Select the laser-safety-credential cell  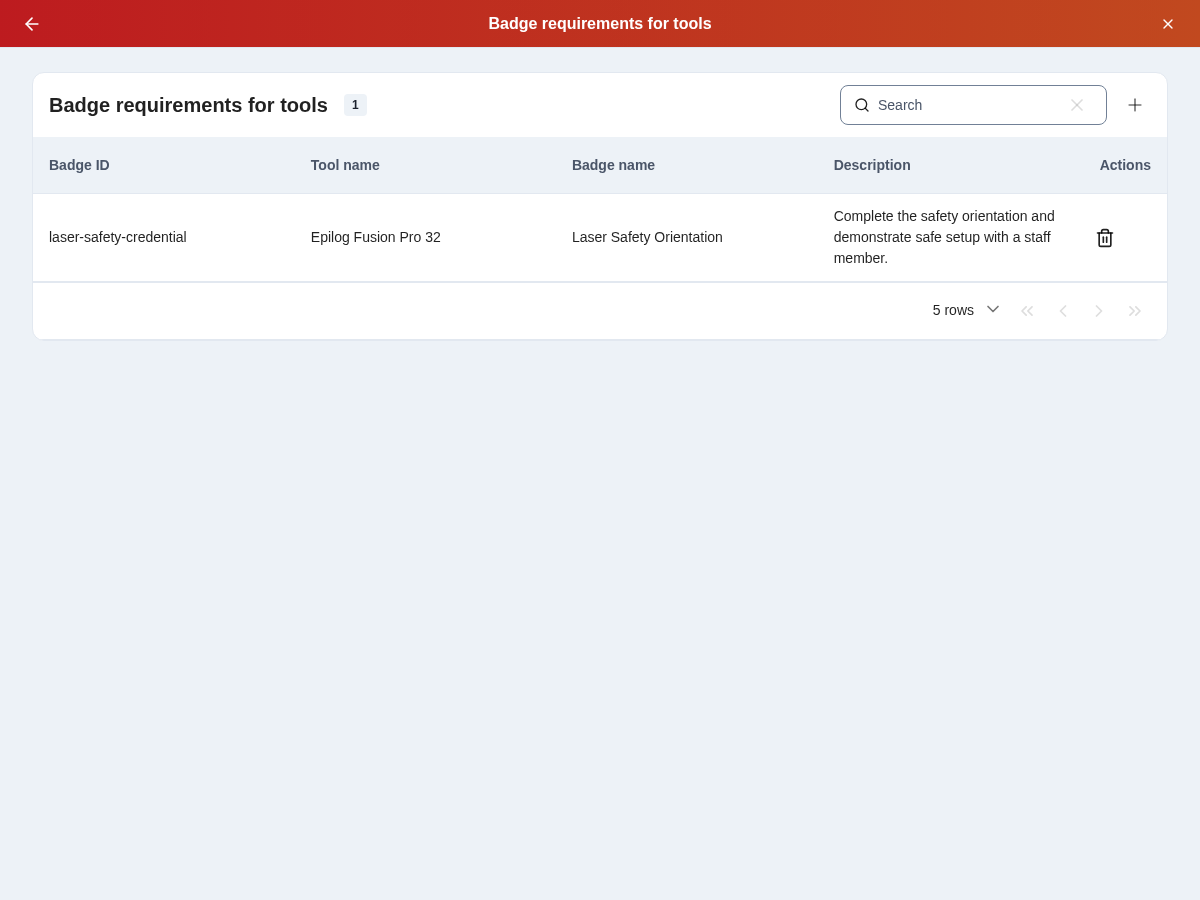coord(118,237)
